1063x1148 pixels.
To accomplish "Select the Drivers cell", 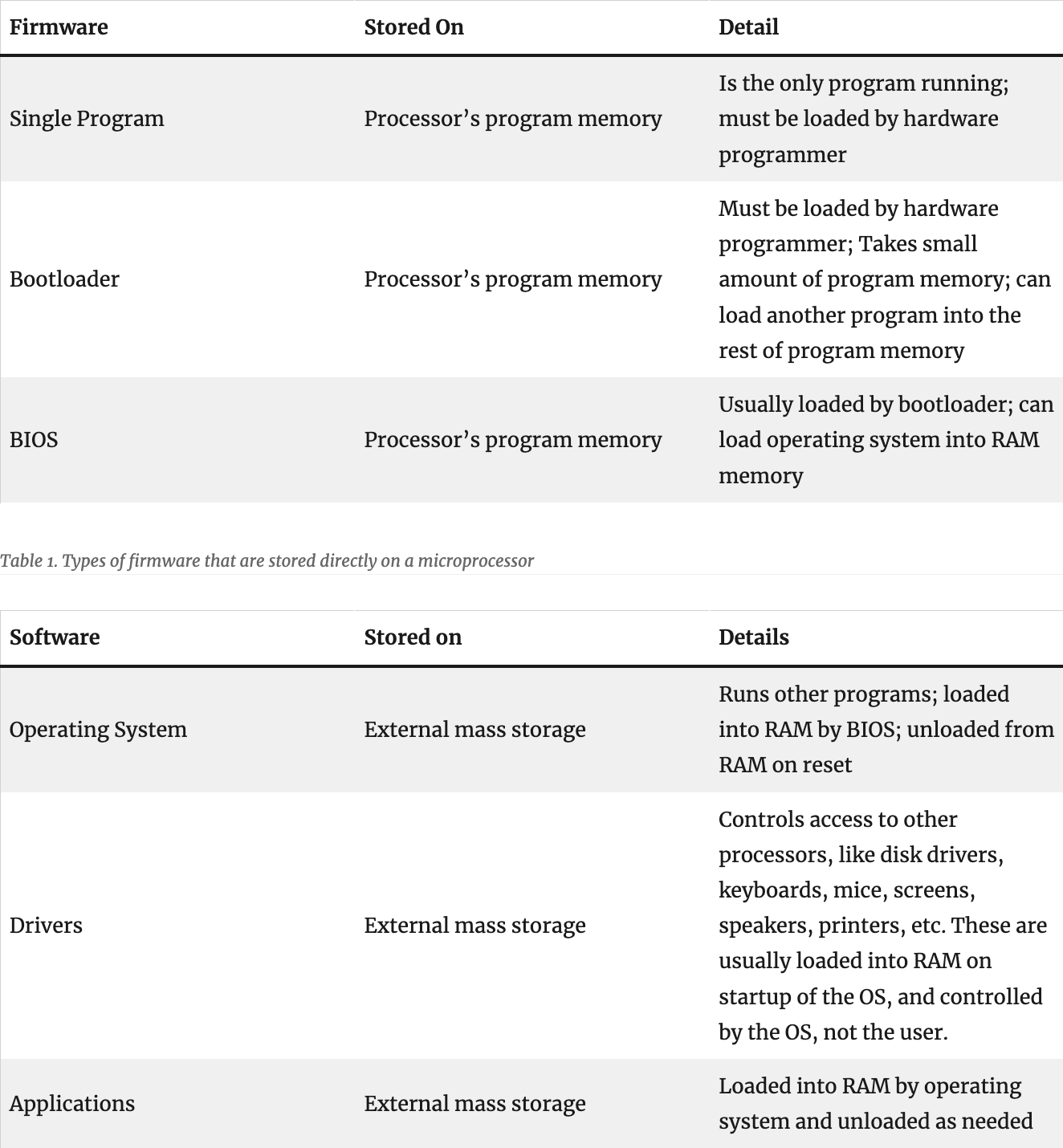I will [46, 926].
